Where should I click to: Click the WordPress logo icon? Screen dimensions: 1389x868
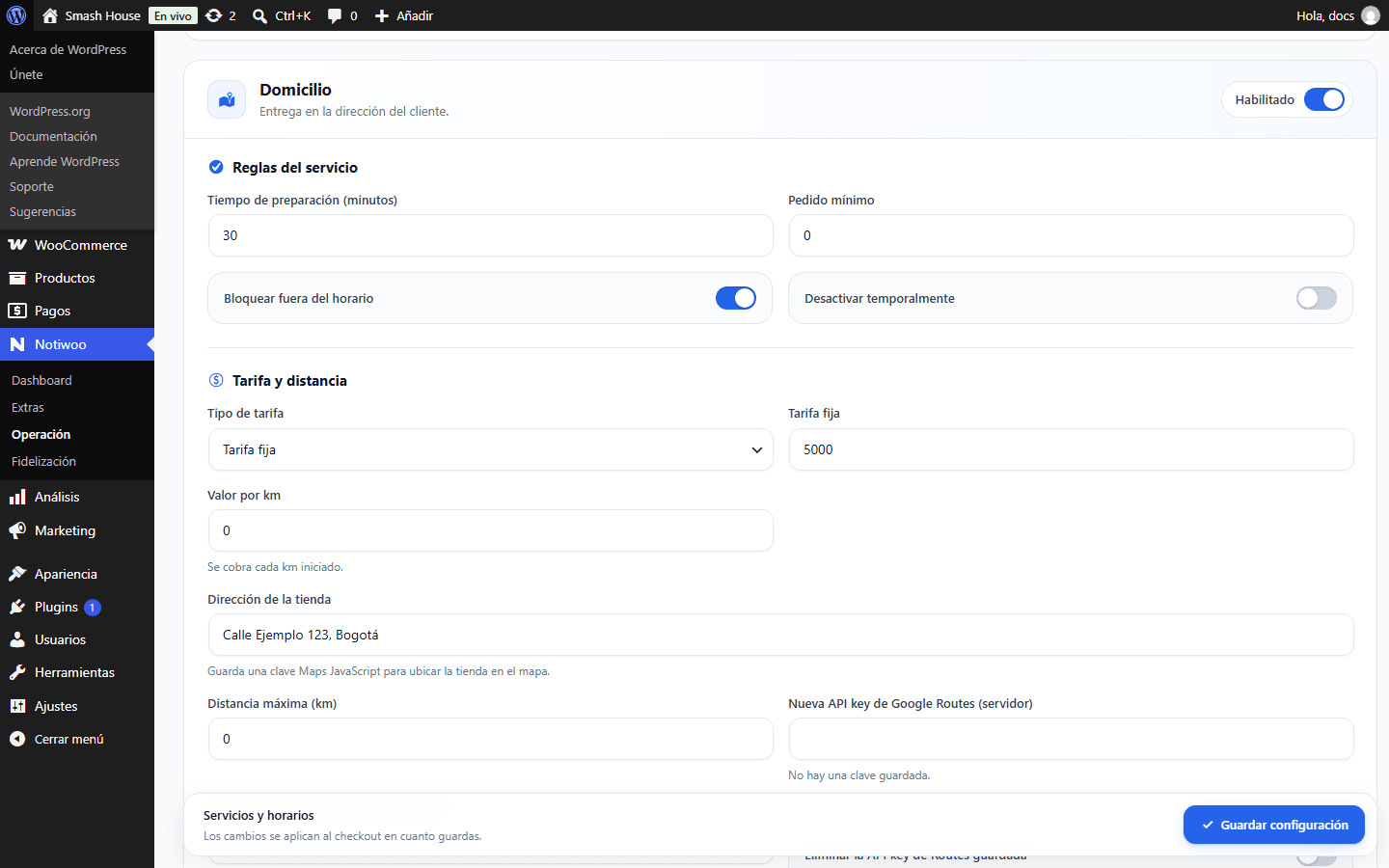point(16,15)
